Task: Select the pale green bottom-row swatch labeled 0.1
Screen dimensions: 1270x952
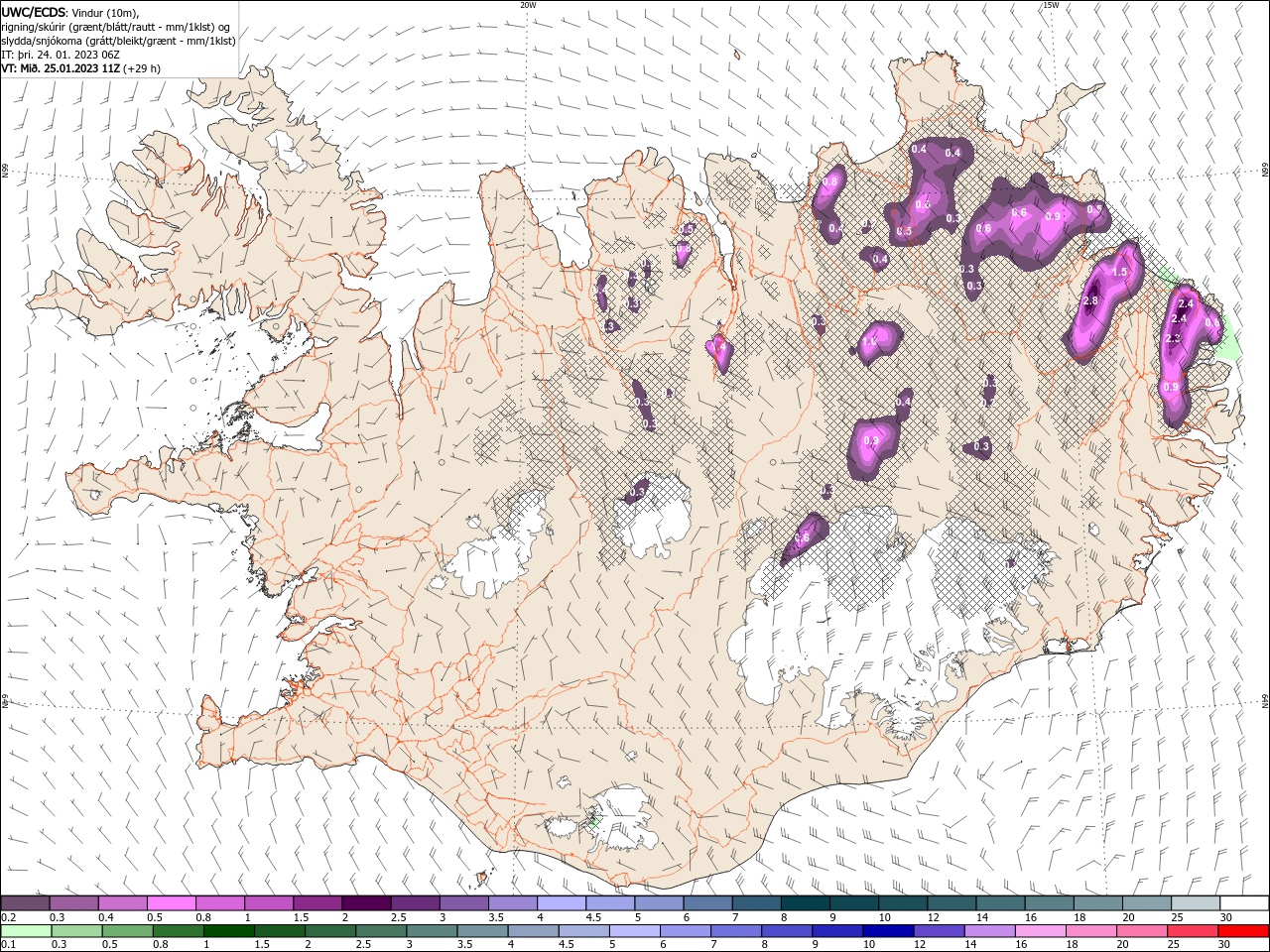Action: (x=27, y=931)
